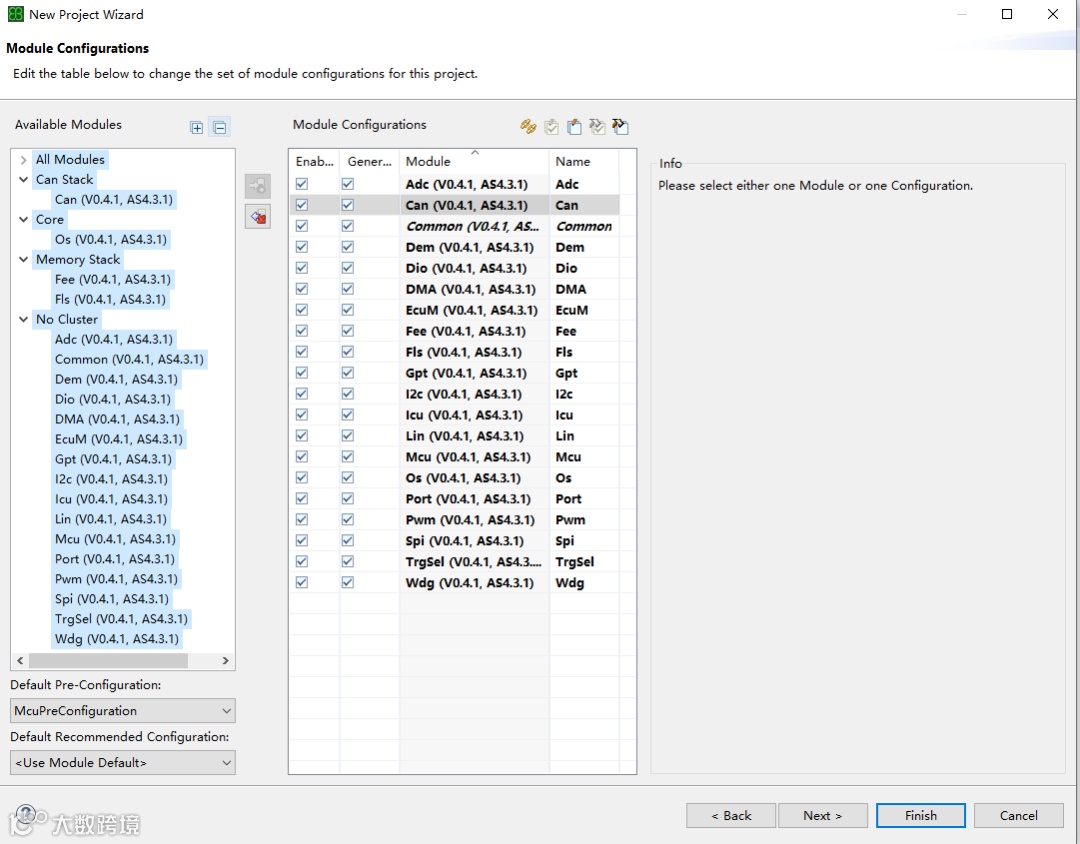1080x844 pixels.
Task: Click the Finish button
Action: click(921, 815)
